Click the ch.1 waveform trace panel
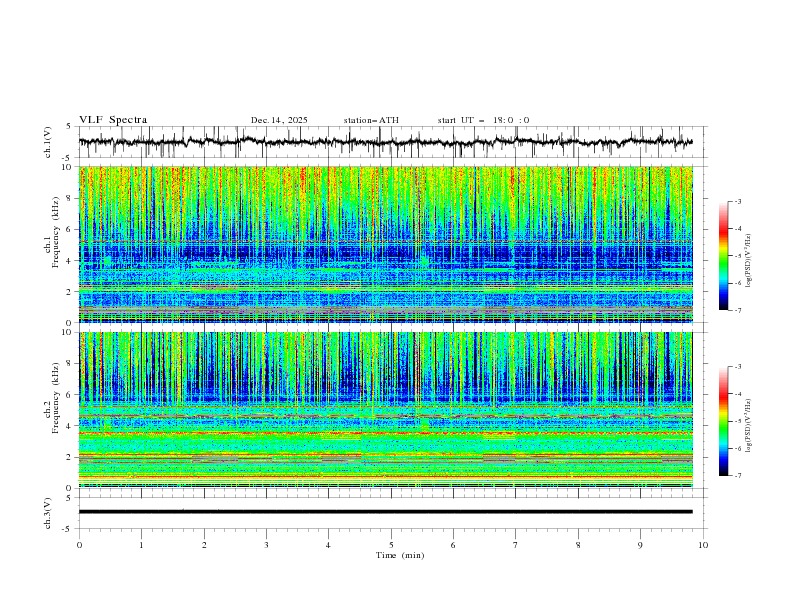 393,142
